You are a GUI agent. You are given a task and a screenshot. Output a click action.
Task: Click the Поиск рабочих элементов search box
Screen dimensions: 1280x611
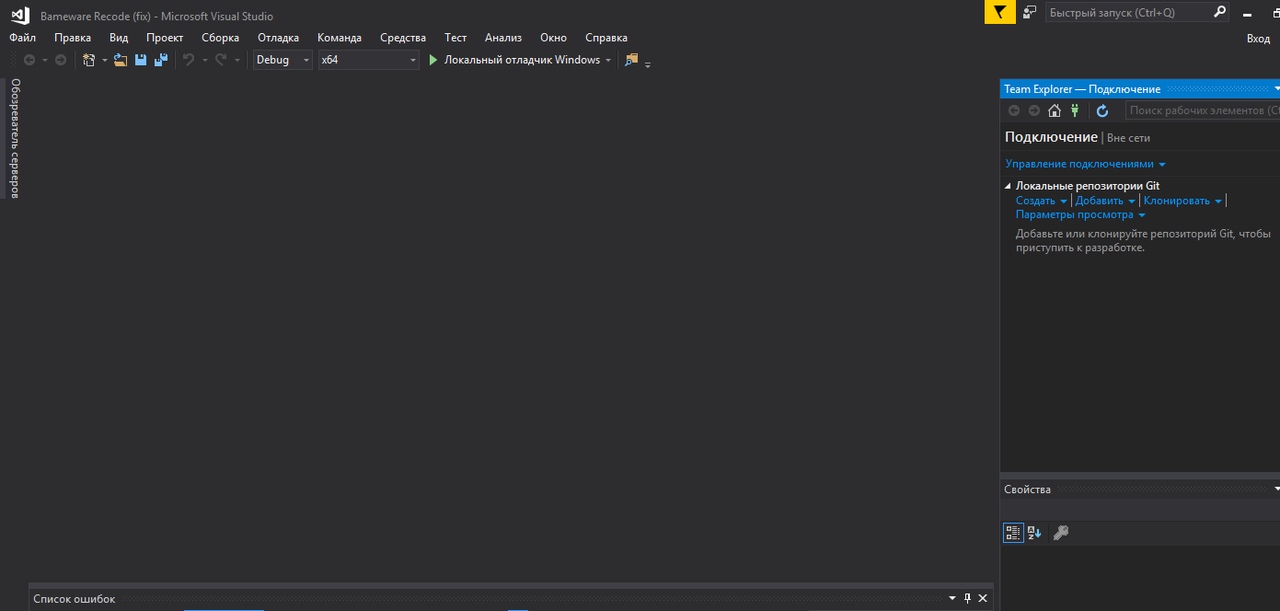(x=1202, y=111)
